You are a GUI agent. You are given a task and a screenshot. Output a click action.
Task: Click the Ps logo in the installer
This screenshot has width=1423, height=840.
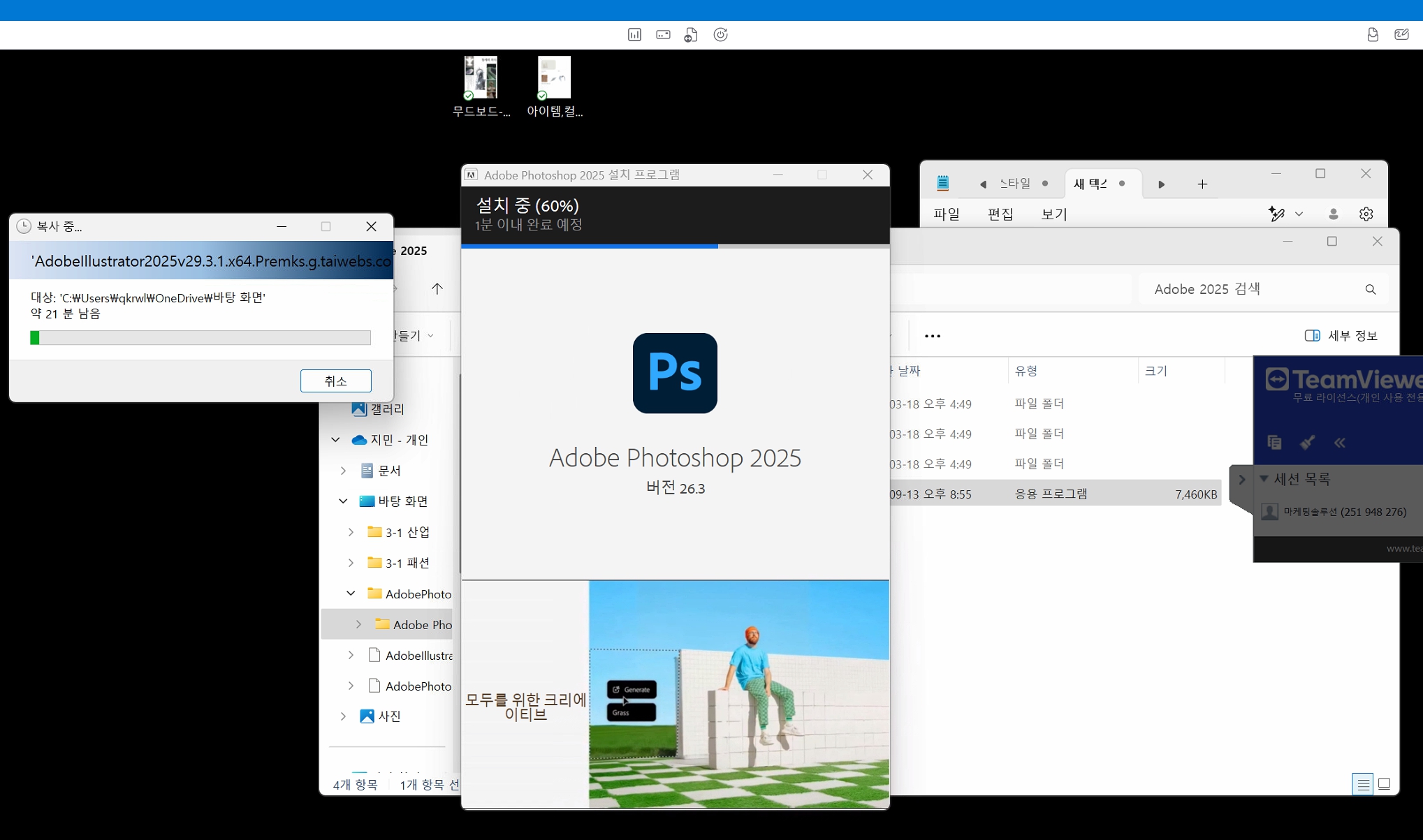pos(675,373)
